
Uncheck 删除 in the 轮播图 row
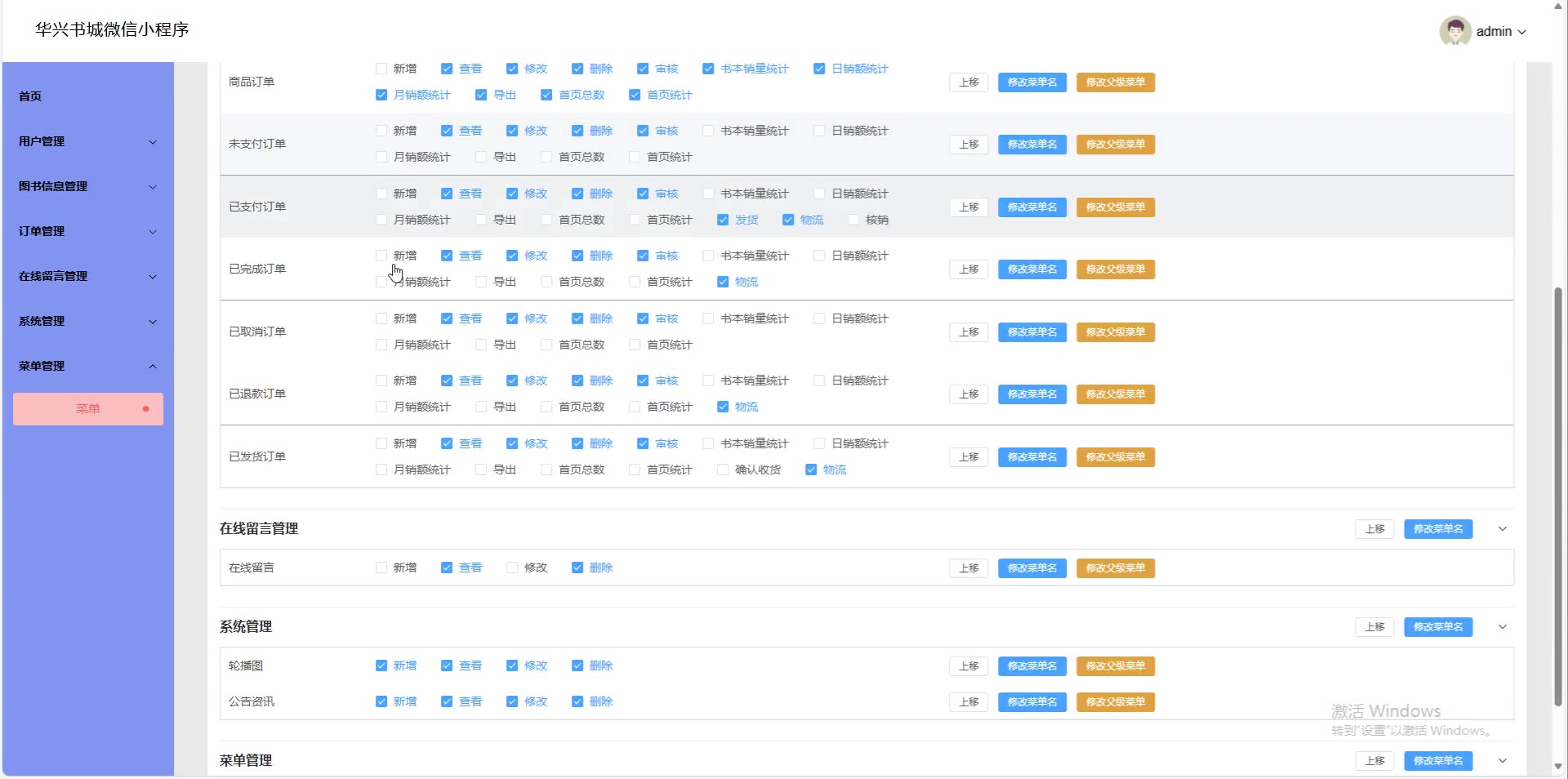577,665
